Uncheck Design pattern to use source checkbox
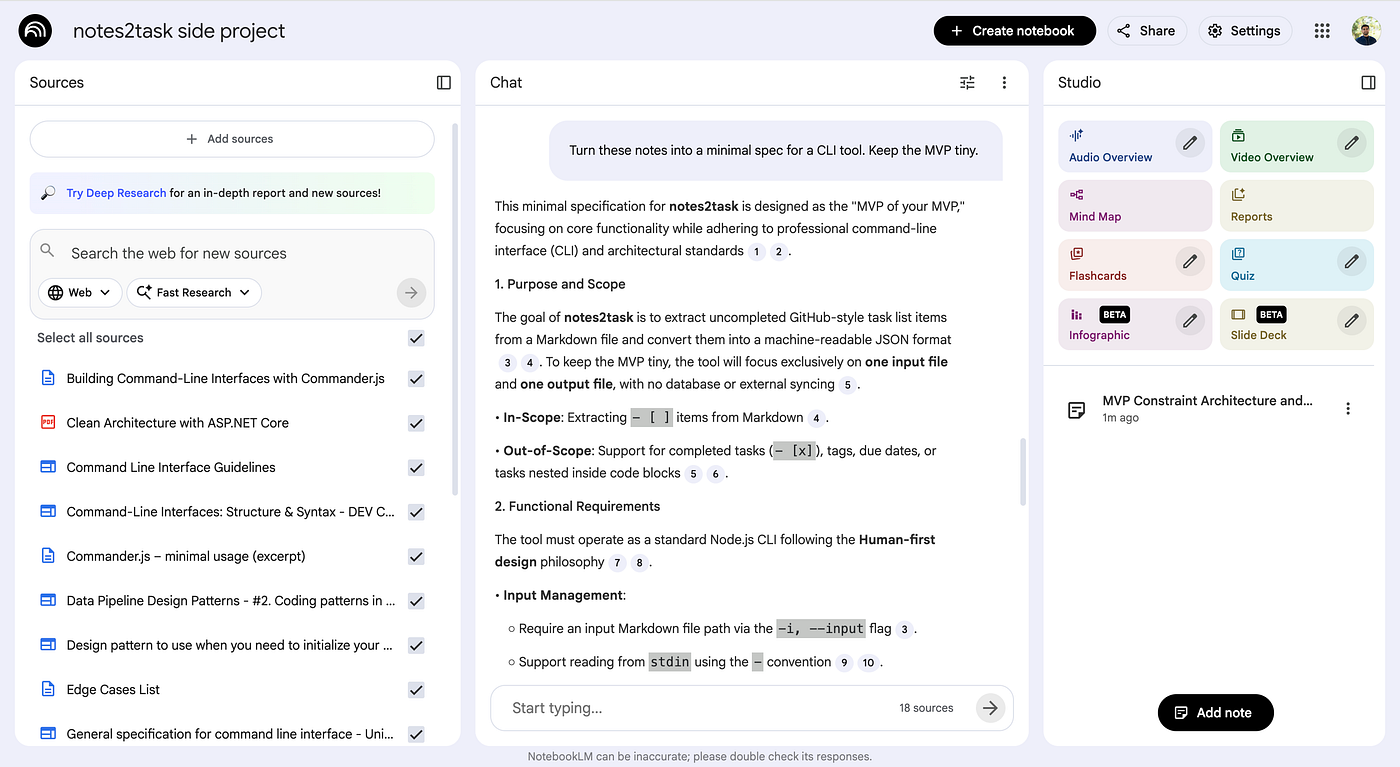 point(416,645)
